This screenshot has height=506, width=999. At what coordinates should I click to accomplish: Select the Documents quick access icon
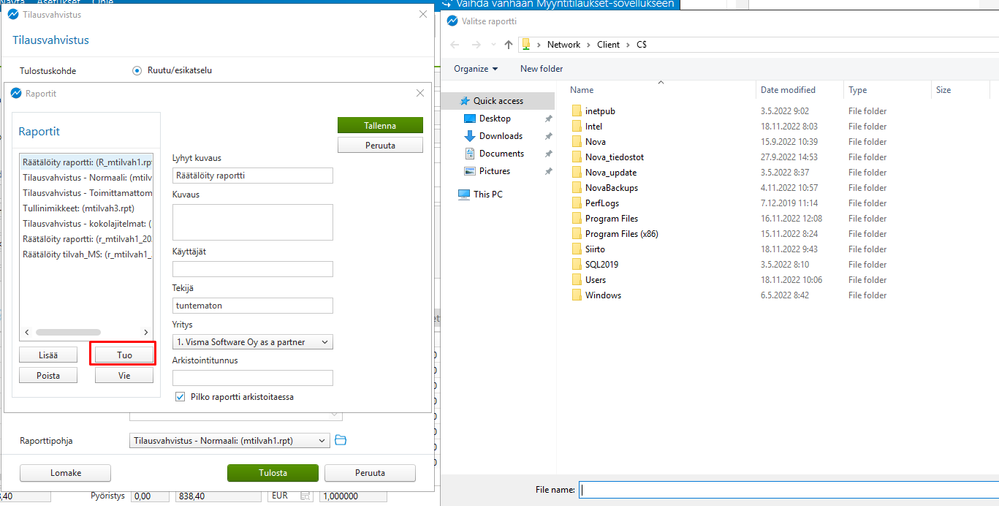[470, 154]
